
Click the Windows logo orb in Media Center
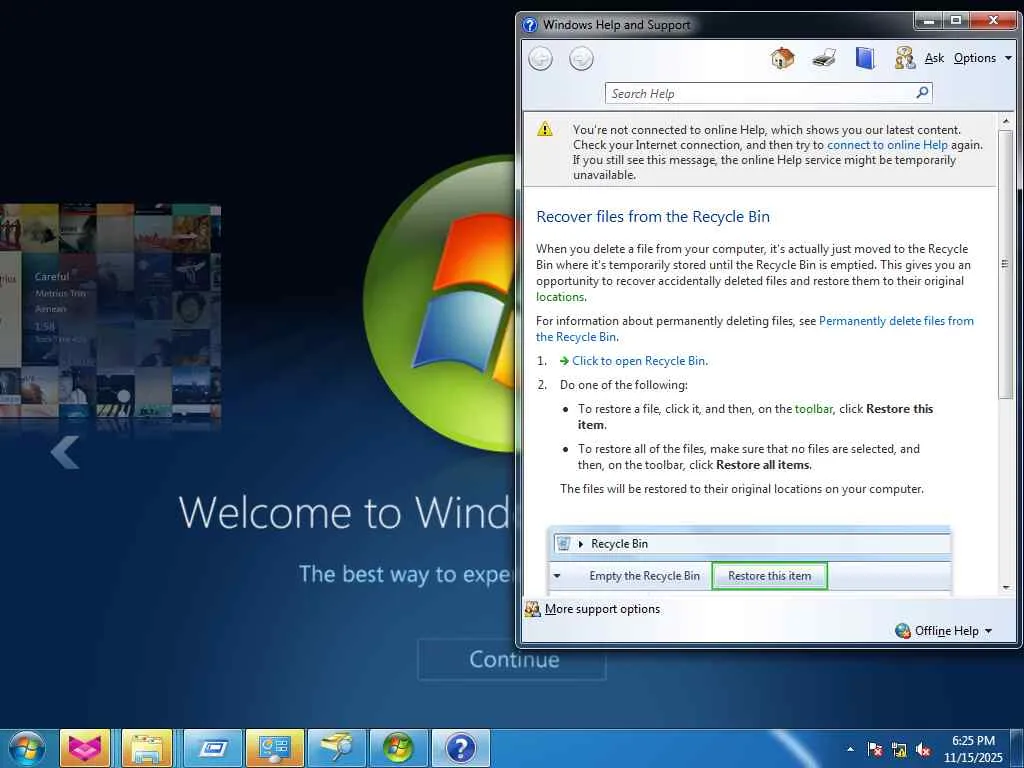coord(440,303)
